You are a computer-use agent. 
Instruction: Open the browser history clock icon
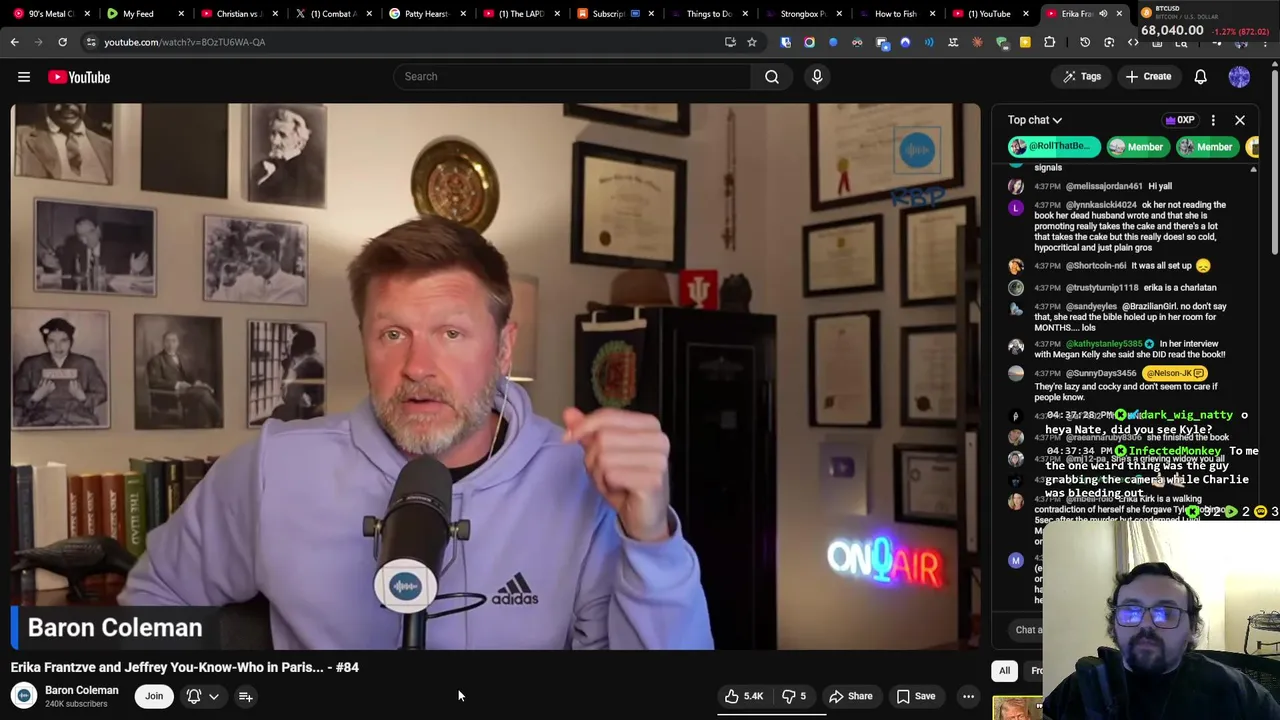click(x=1085, y=42)
